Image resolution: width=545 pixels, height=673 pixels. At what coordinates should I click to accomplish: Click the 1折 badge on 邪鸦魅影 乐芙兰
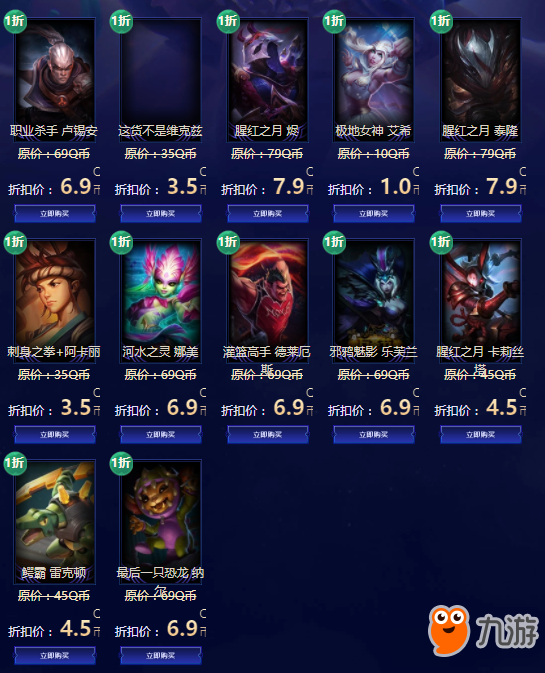click(x=334, y=242)
